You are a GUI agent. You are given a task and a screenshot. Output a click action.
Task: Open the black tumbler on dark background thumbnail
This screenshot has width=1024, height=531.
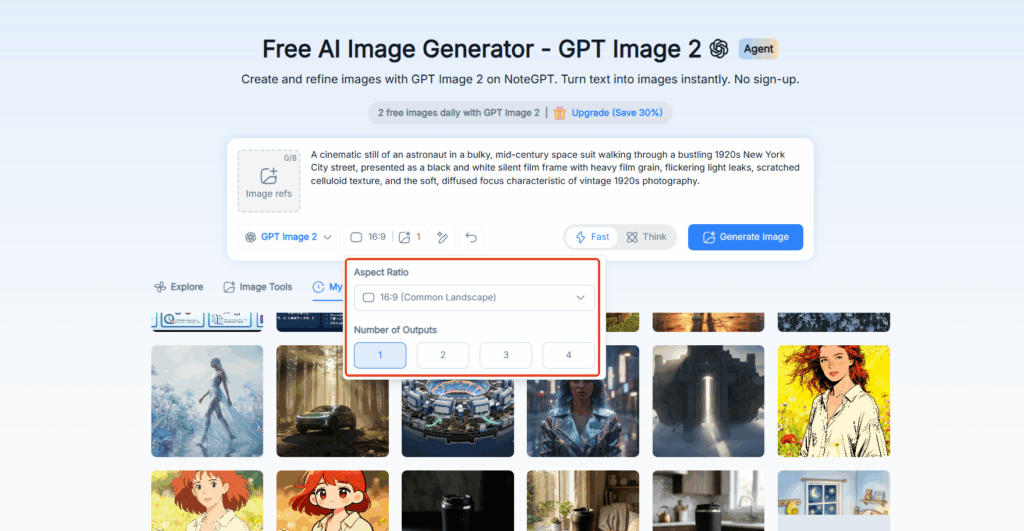pos(458,500)
